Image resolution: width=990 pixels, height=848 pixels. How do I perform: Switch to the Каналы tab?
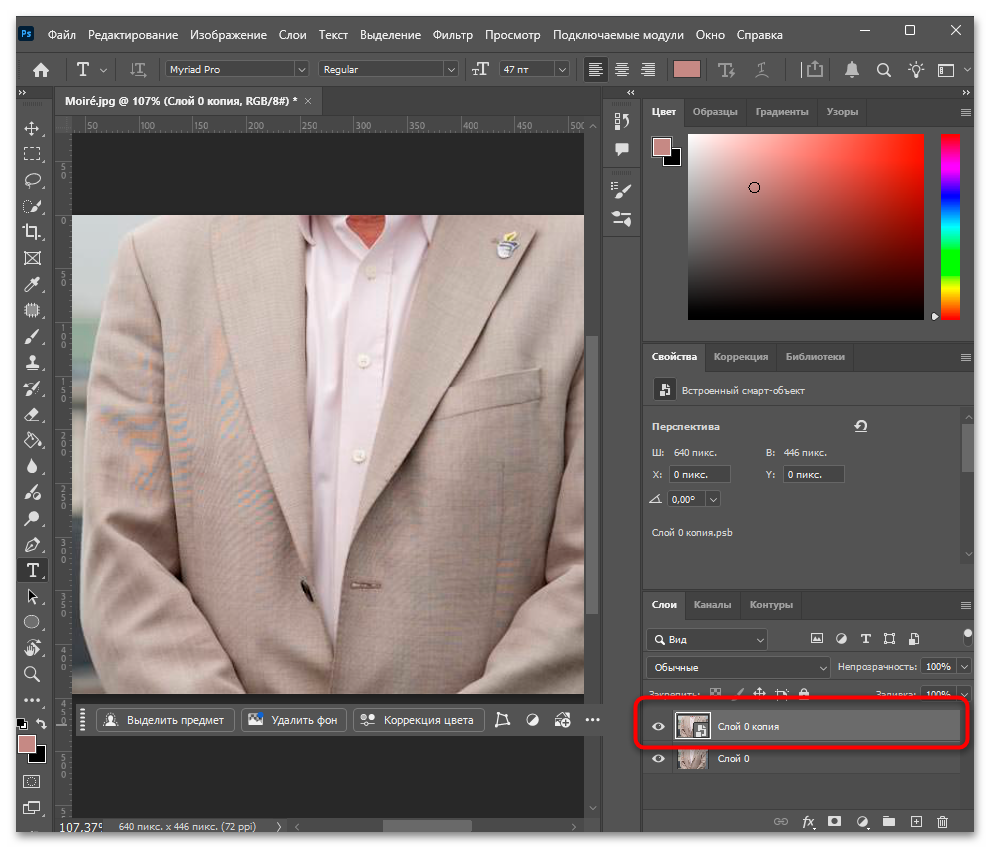coord(712,605)
